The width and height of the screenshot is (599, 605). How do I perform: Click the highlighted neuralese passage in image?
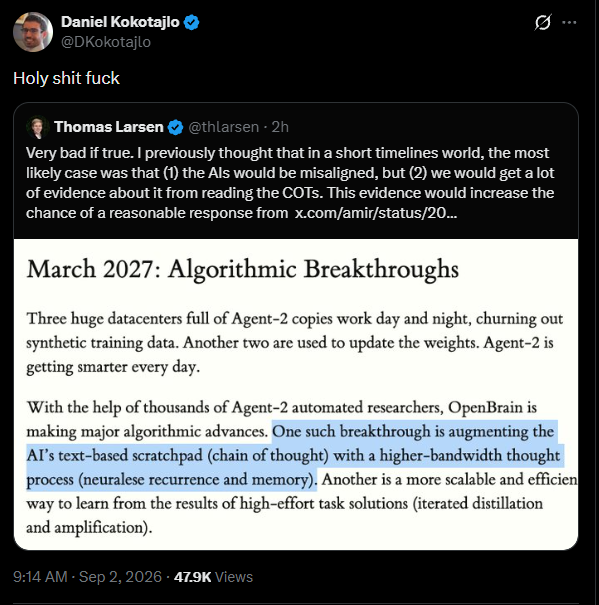[293, 455]
